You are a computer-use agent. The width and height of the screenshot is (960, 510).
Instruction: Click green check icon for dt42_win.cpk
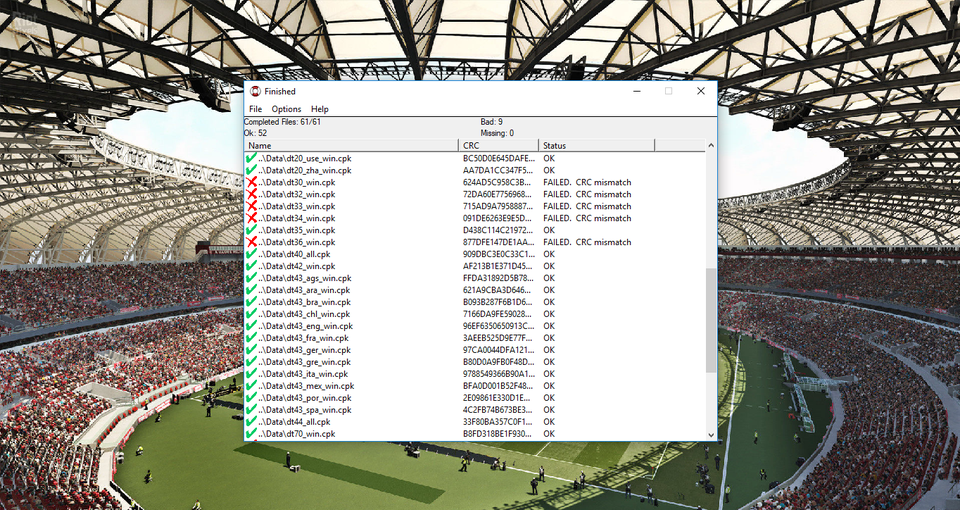click(x=251, y=266)
